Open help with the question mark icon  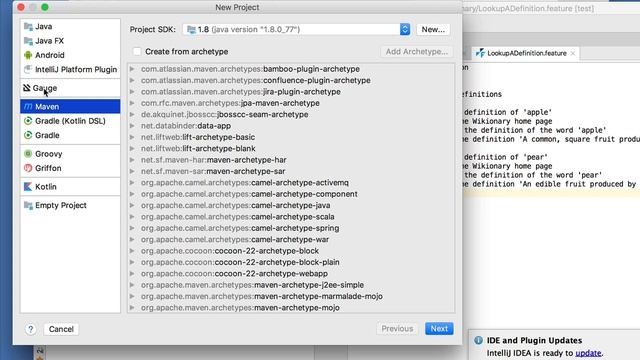[x=31, y=329]
